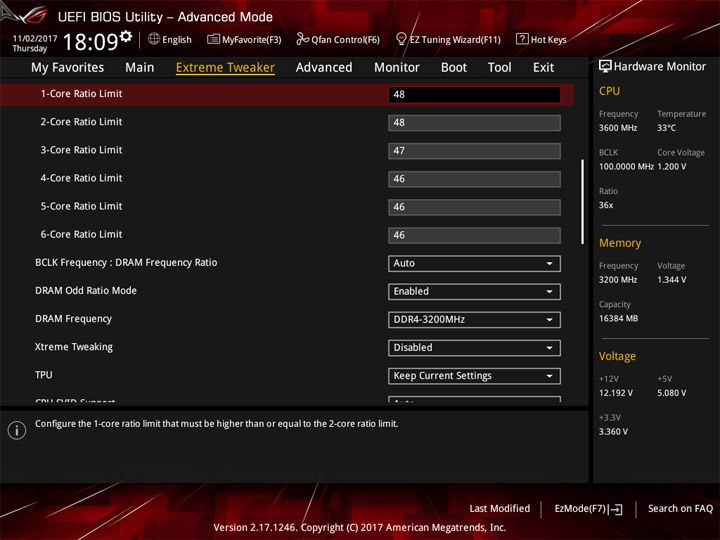720x540 pixels.
Task: Select the Extreme Tweaker tab
Action: point(225,68)
